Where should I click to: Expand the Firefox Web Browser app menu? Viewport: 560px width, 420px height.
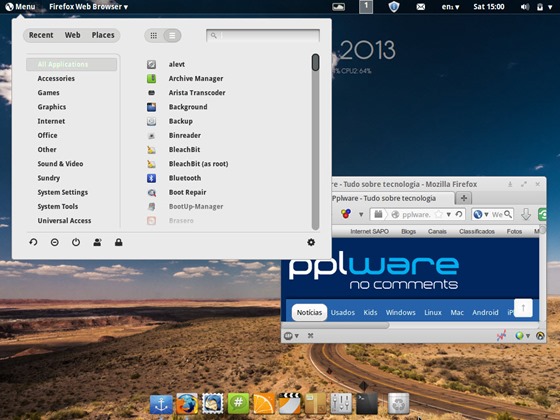pyautogui.click(x=88, y=7)
